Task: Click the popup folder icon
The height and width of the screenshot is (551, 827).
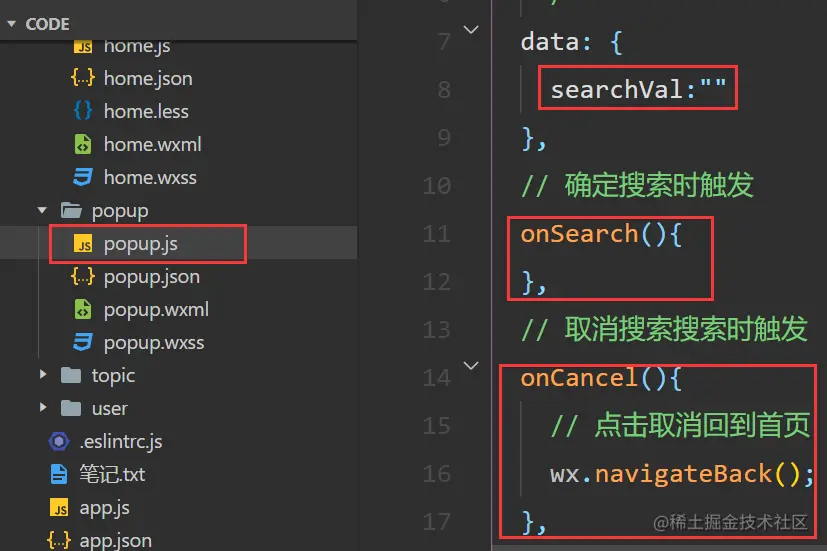Action: (71, 210)
